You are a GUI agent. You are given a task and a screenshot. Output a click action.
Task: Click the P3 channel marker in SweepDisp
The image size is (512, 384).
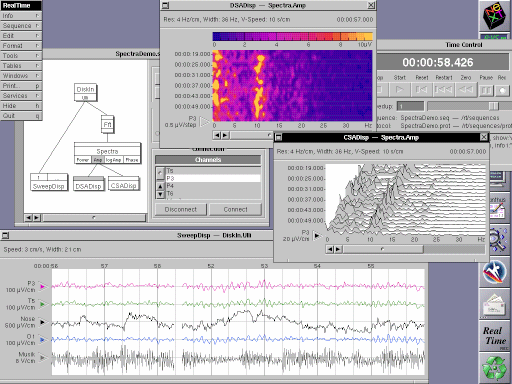(x=42, y=286)
